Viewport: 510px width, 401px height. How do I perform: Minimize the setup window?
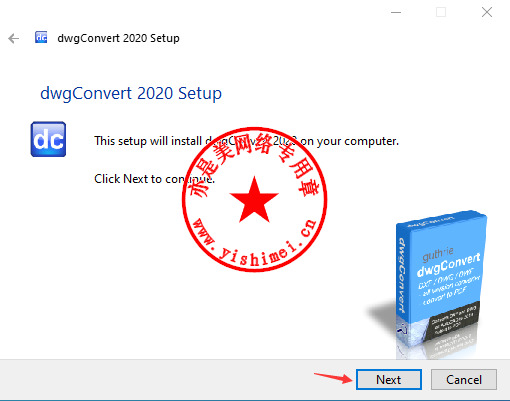396,12
